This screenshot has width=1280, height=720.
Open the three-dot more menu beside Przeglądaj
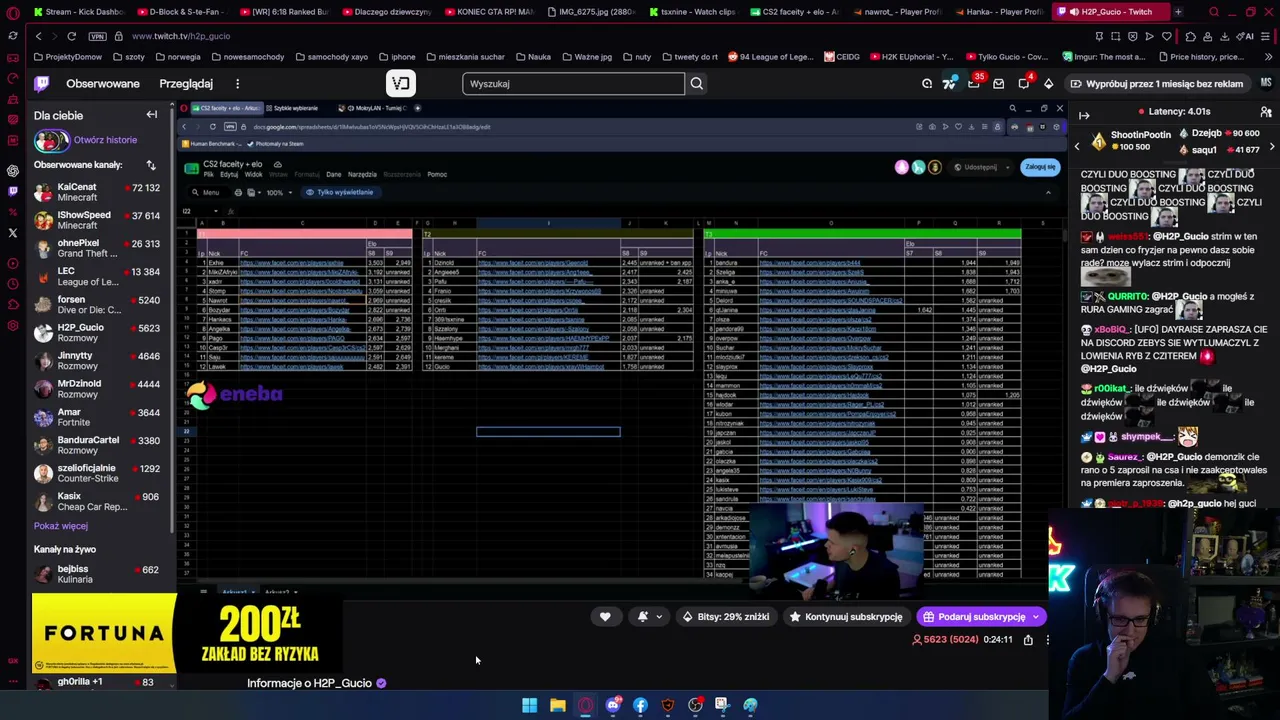point(238,84)
